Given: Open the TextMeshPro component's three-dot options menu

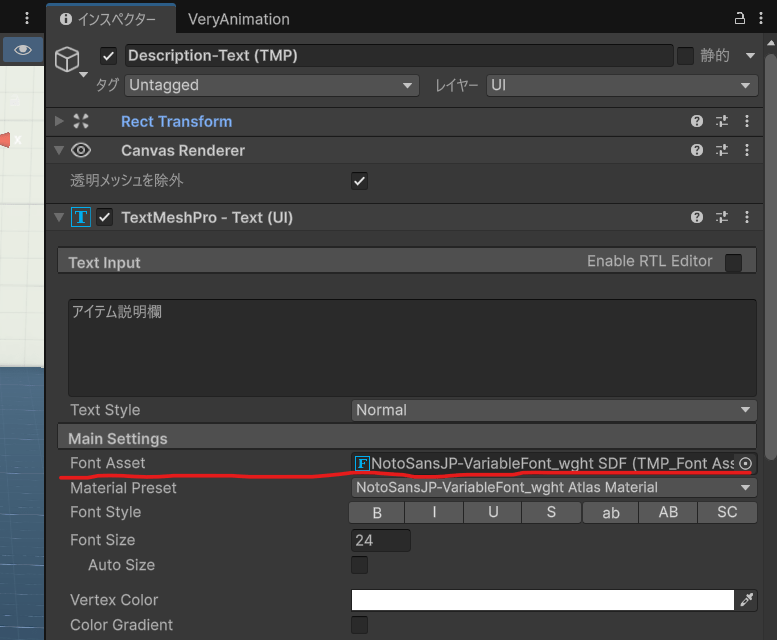Looking at the screenshot, I should tap(747, 217).
